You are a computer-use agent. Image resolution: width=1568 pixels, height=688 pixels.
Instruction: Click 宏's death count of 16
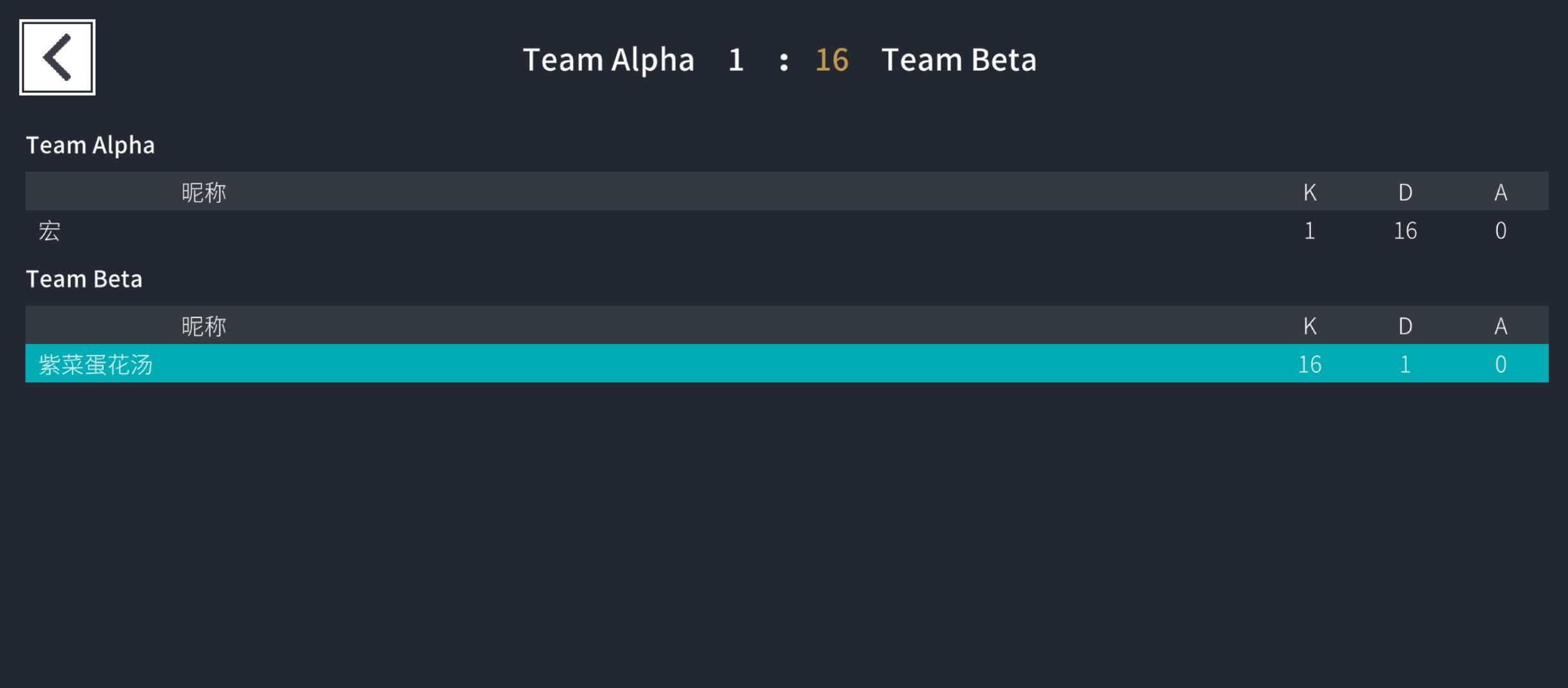(1405, 230)
